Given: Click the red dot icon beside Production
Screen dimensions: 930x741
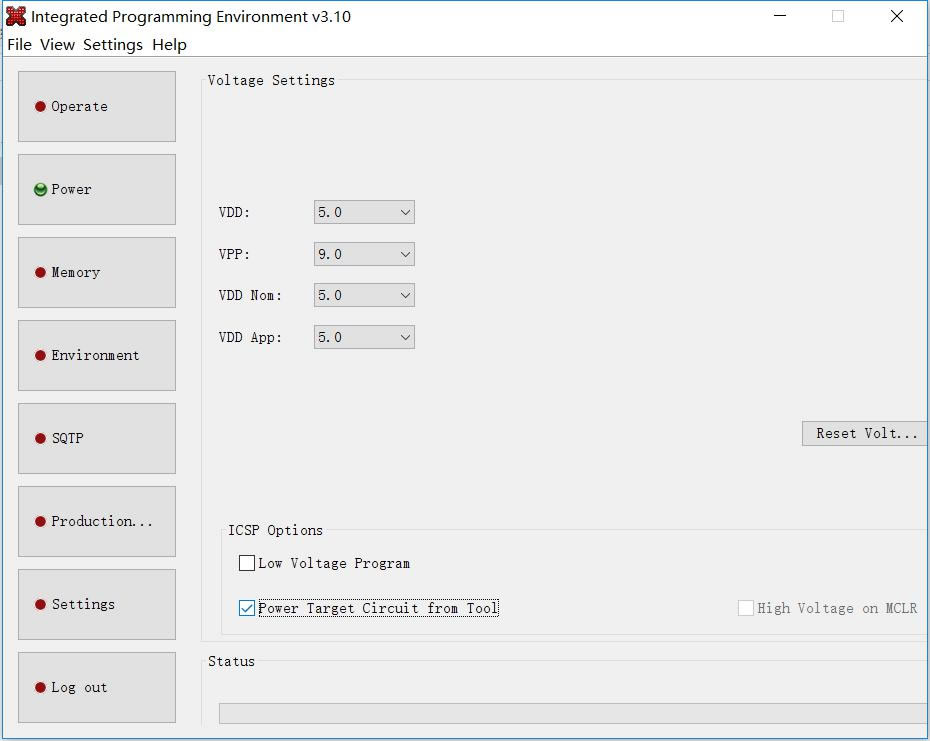Looking at the screenshot, I should pos(41,522).
